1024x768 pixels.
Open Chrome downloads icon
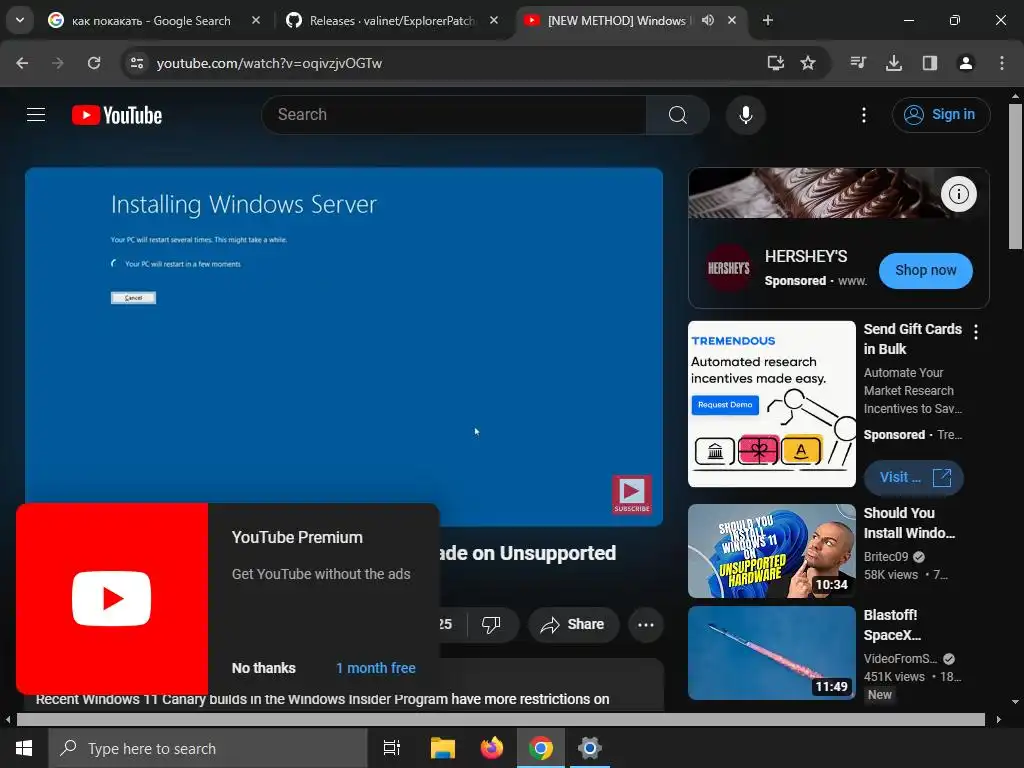[894, 63]
